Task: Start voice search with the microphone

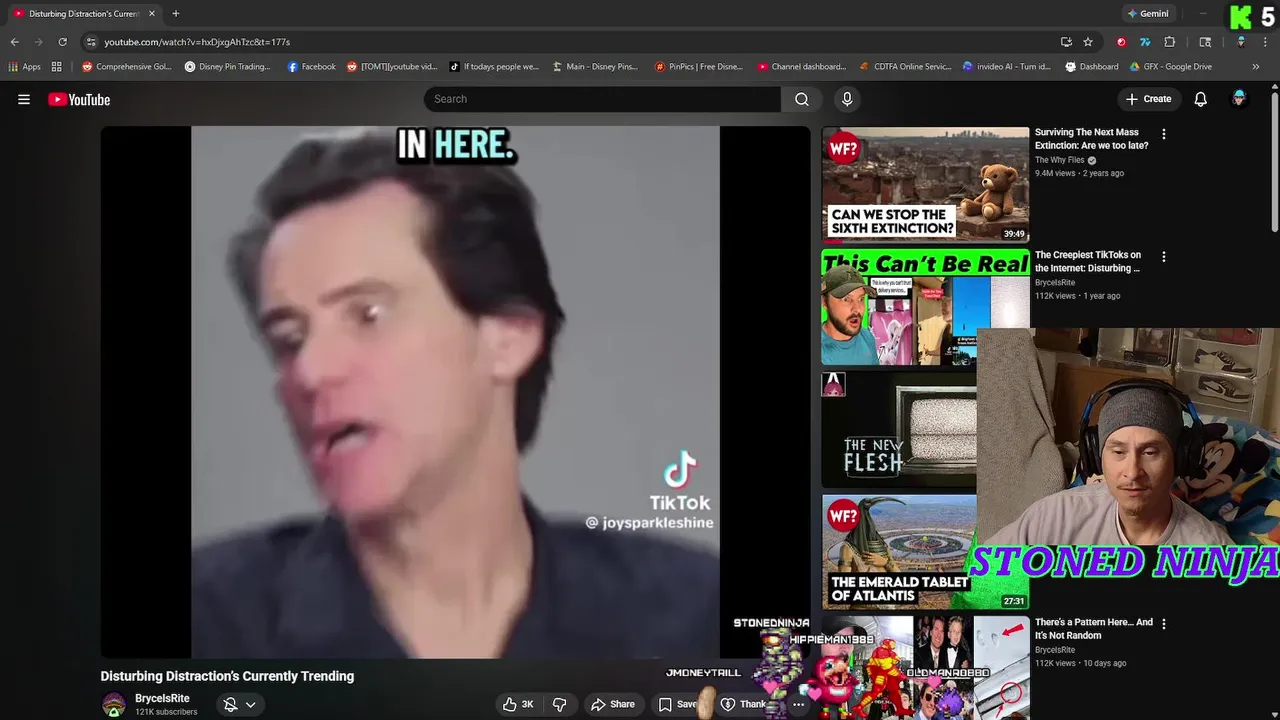Action: [x=847, y=99]
